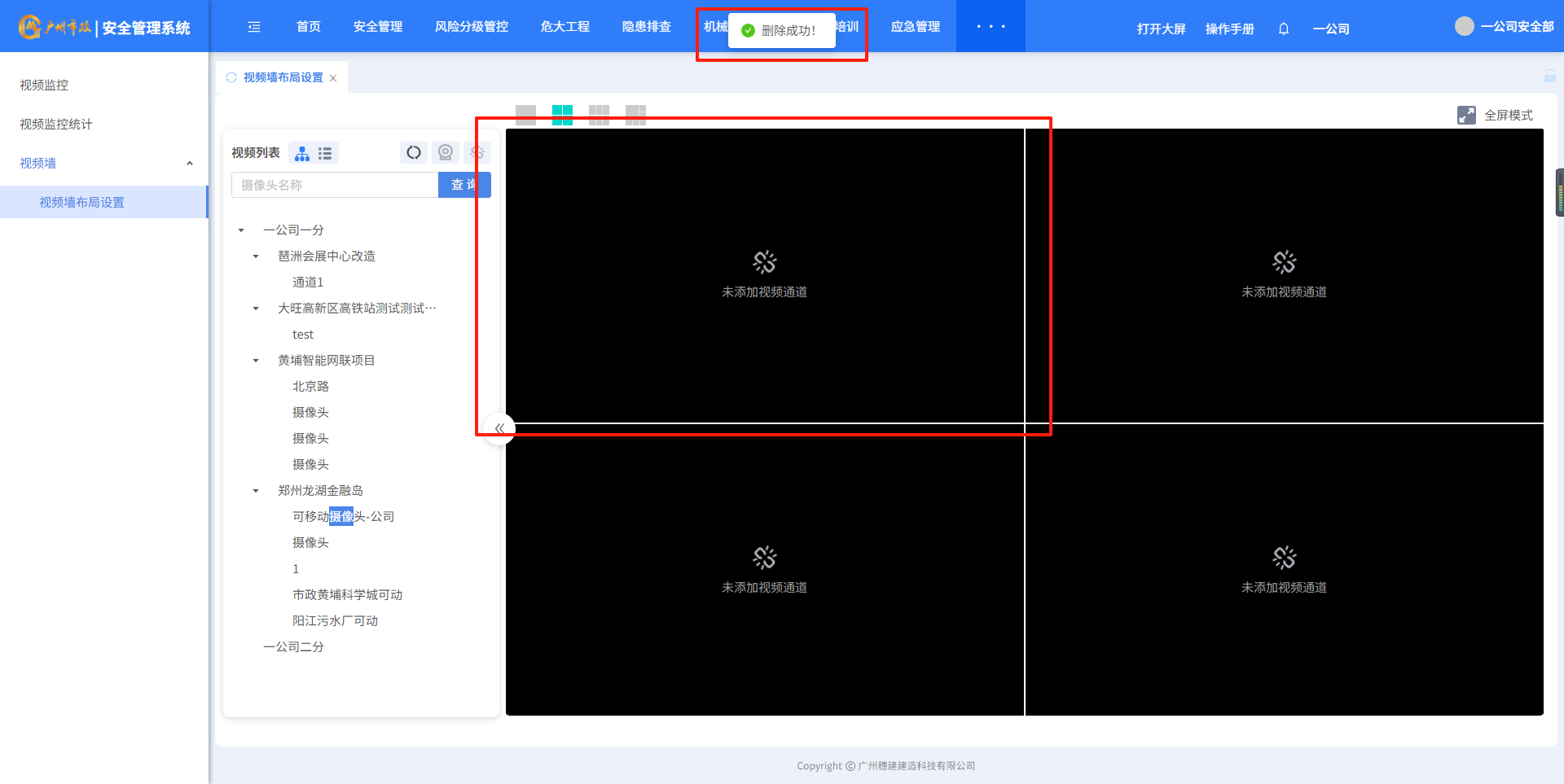Screen dimensions: 1564x784
Task: Collapse the 黄埔智能网联项目 tree node
Action: 256,361
